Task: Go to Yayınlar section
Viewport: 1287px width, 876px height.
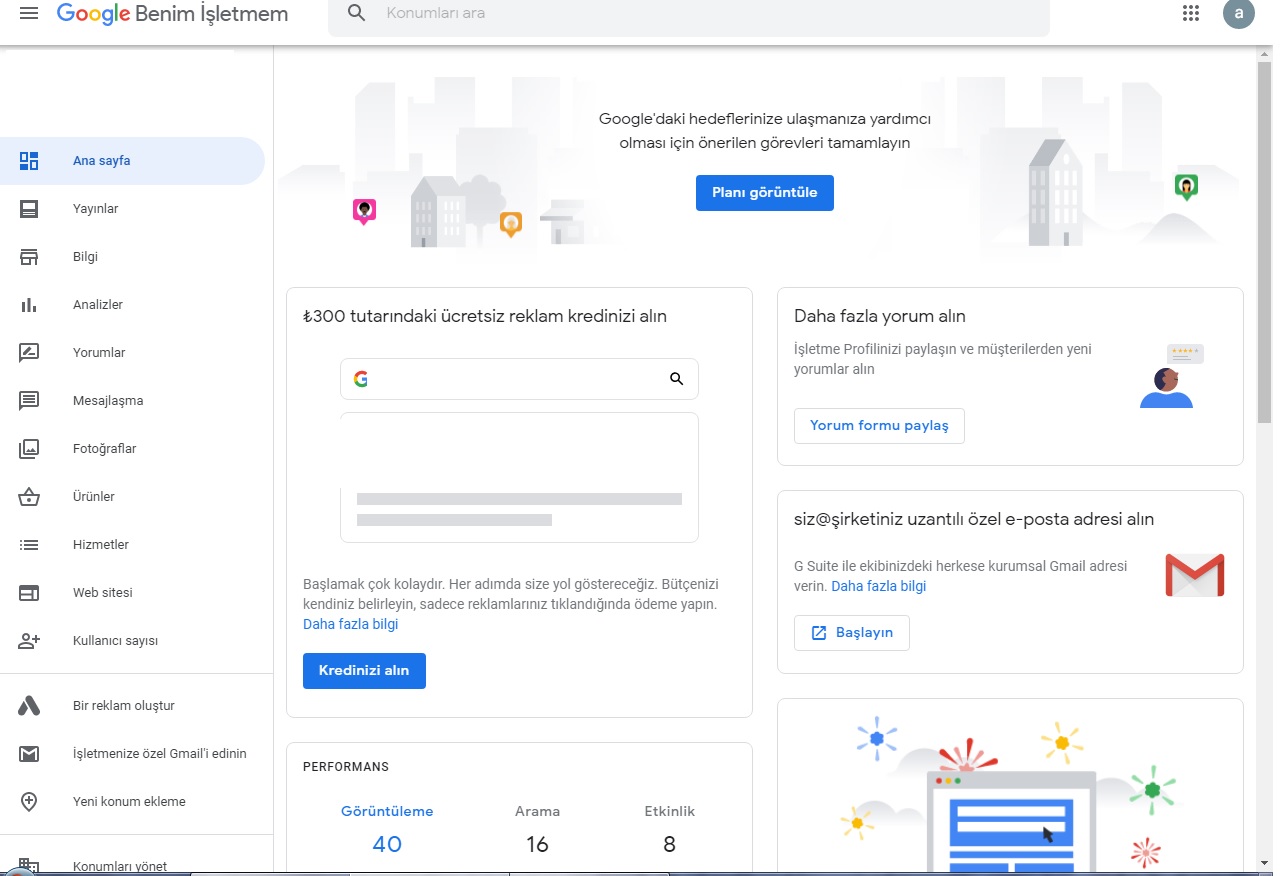Action: (x=132, y=209)
